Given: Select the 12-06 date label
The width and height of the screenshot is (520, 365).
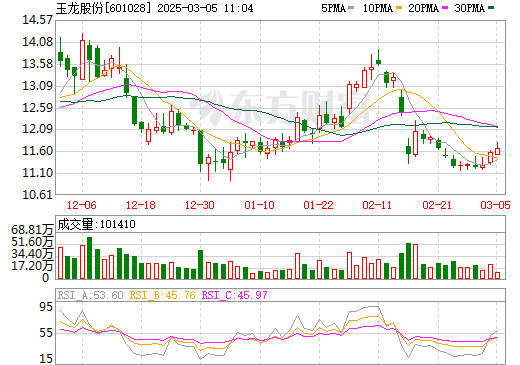Looking at the screenshot, I should pyautogui.click(x=82, y=205).
